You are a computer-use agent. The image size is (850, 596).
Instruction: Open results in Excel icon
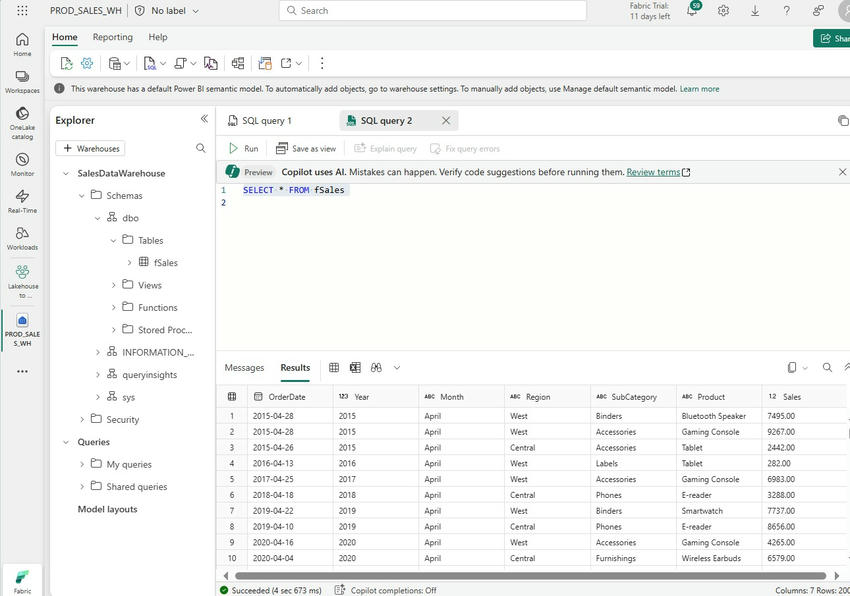[x=355, y=368]
